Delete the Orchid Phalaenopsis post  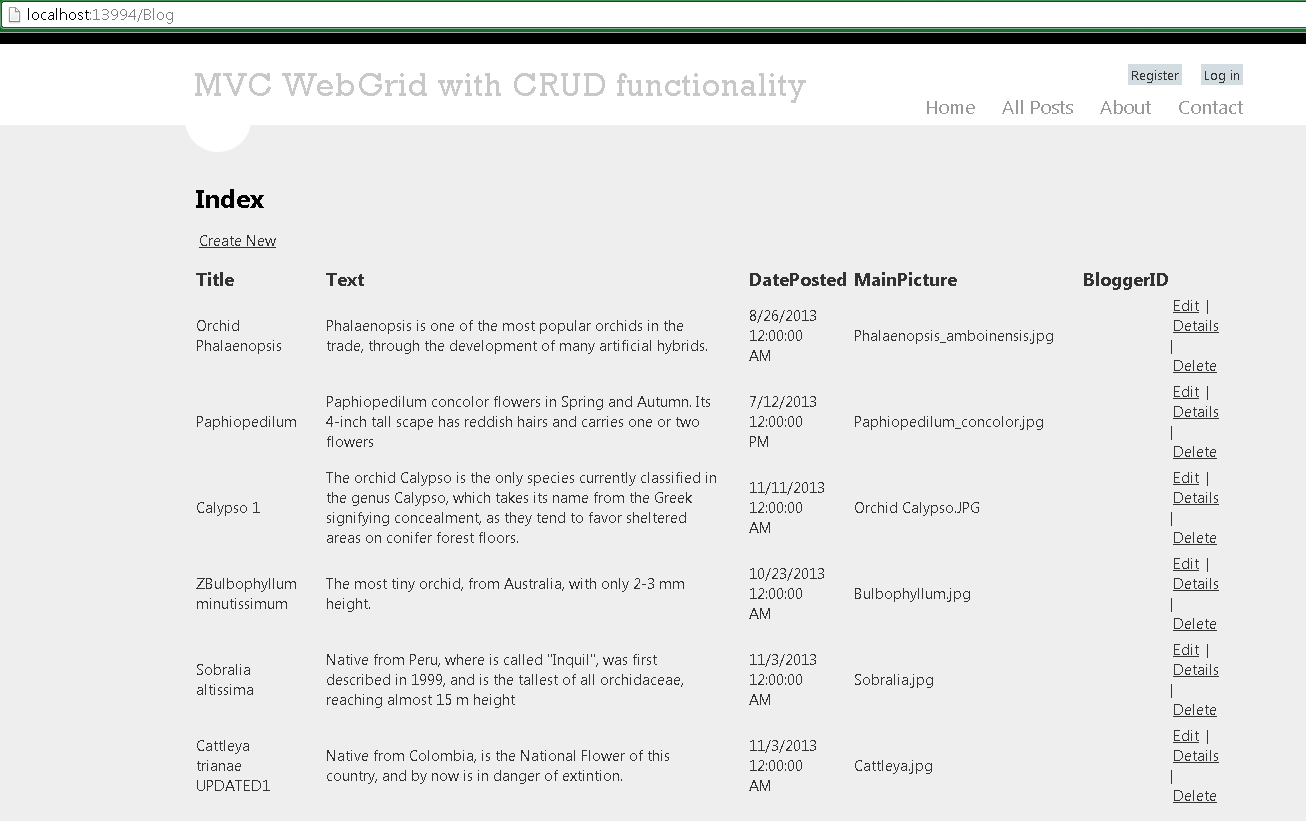pos(1195,366)
